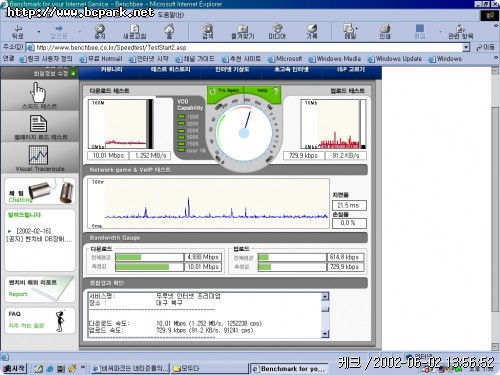500x375 pixels.
Task: Click the results text box scroll-up arrow
Action: click(325, 296)
